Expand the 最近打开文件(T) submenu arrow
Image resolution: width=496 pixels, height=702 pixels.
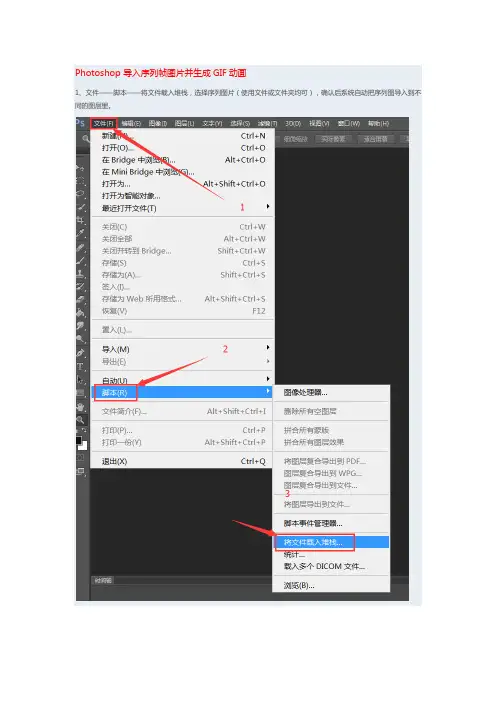[268, 206]
